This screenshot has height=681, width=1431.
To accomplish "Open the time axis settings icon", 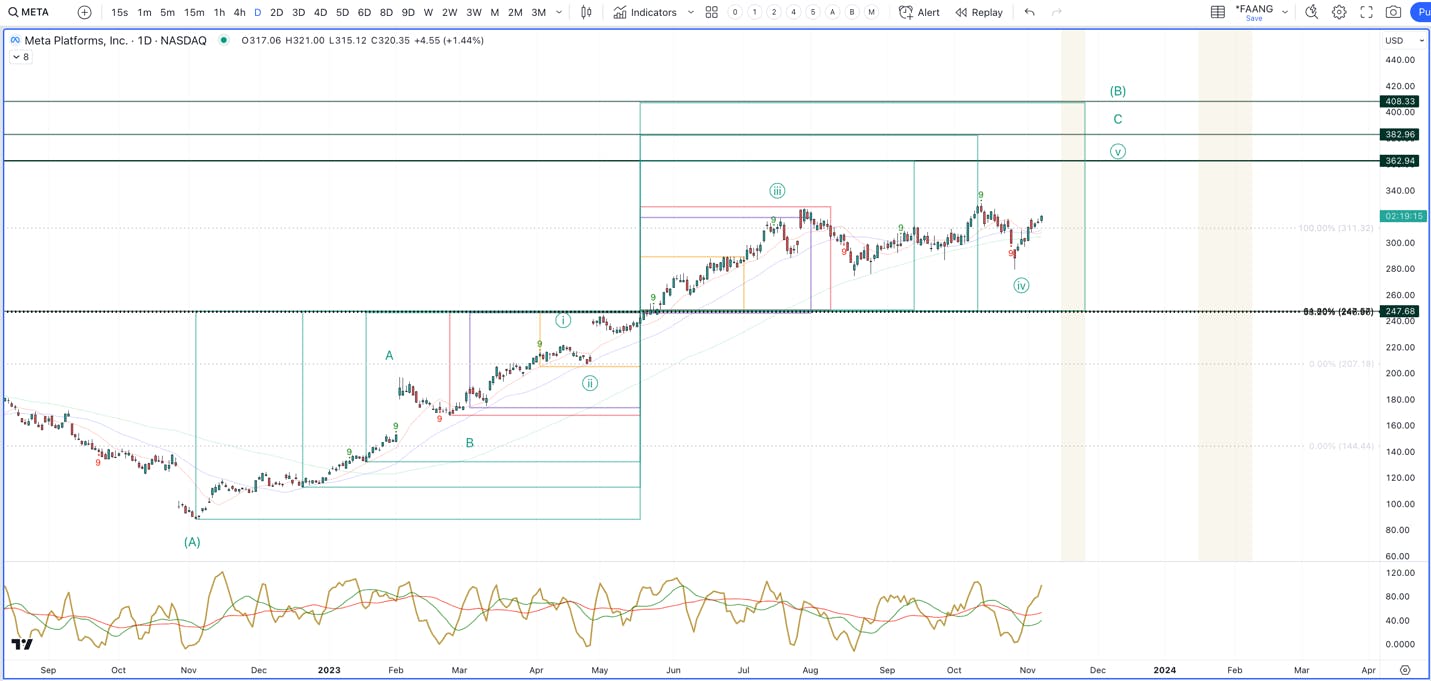I will [1405, 670].
